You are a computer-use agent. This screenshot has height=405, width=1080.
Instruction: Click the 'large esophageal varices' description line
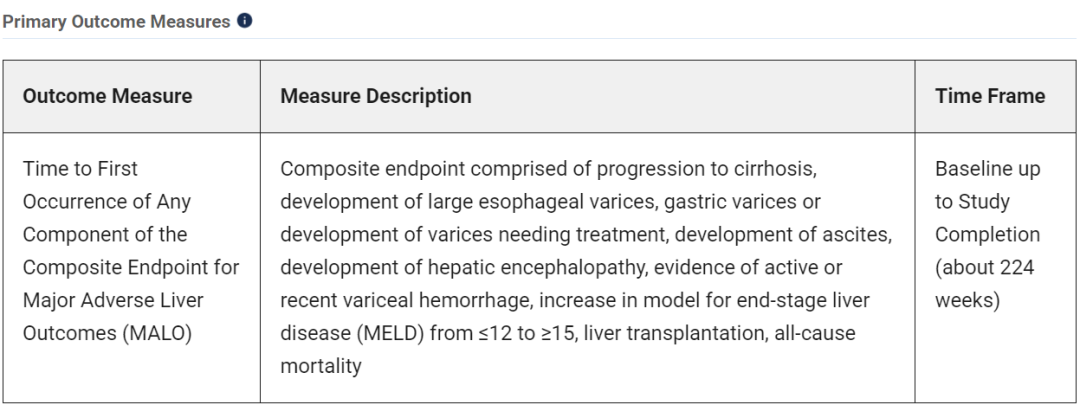[x=550, y=202]
